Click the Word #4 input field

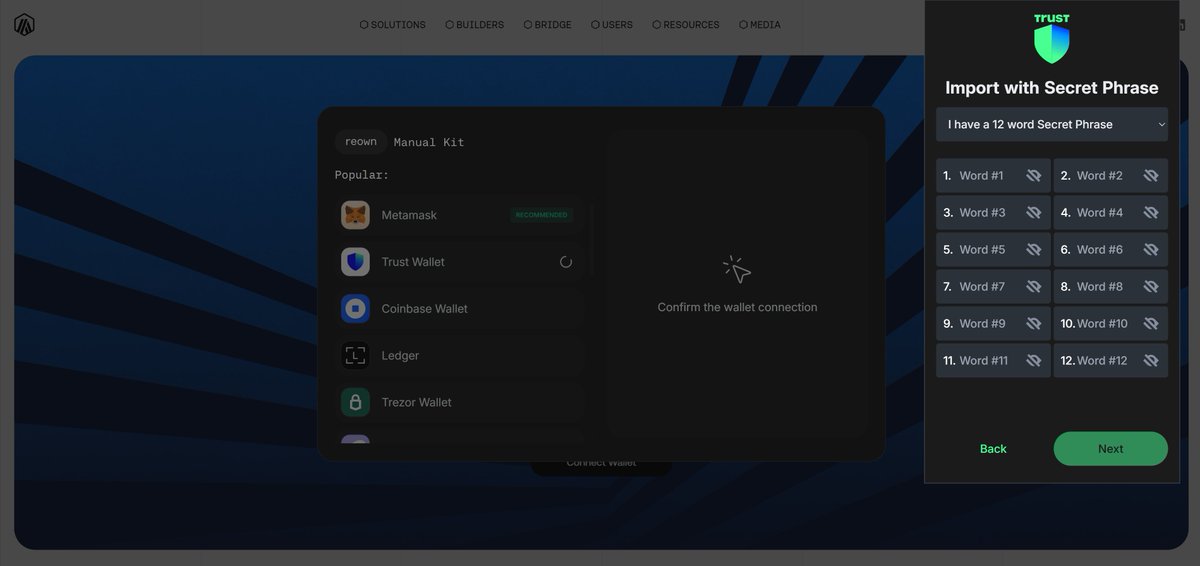(1110, 213)
